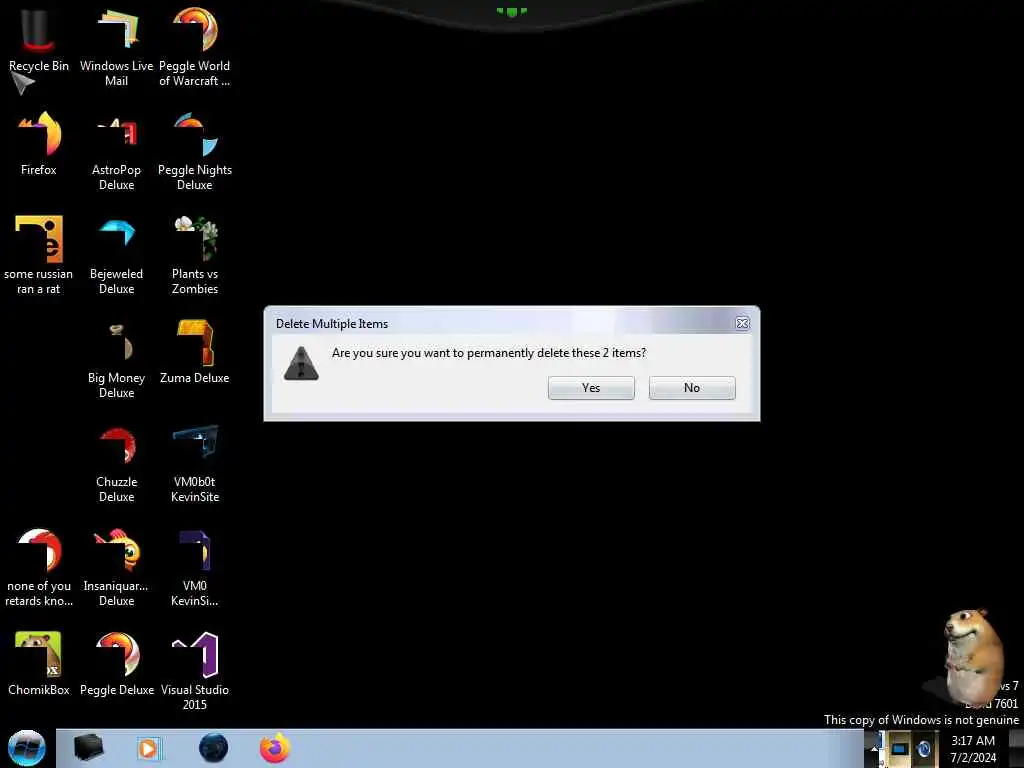Select the VM0b0t KevinSite icon

click(x=195, y=463)
